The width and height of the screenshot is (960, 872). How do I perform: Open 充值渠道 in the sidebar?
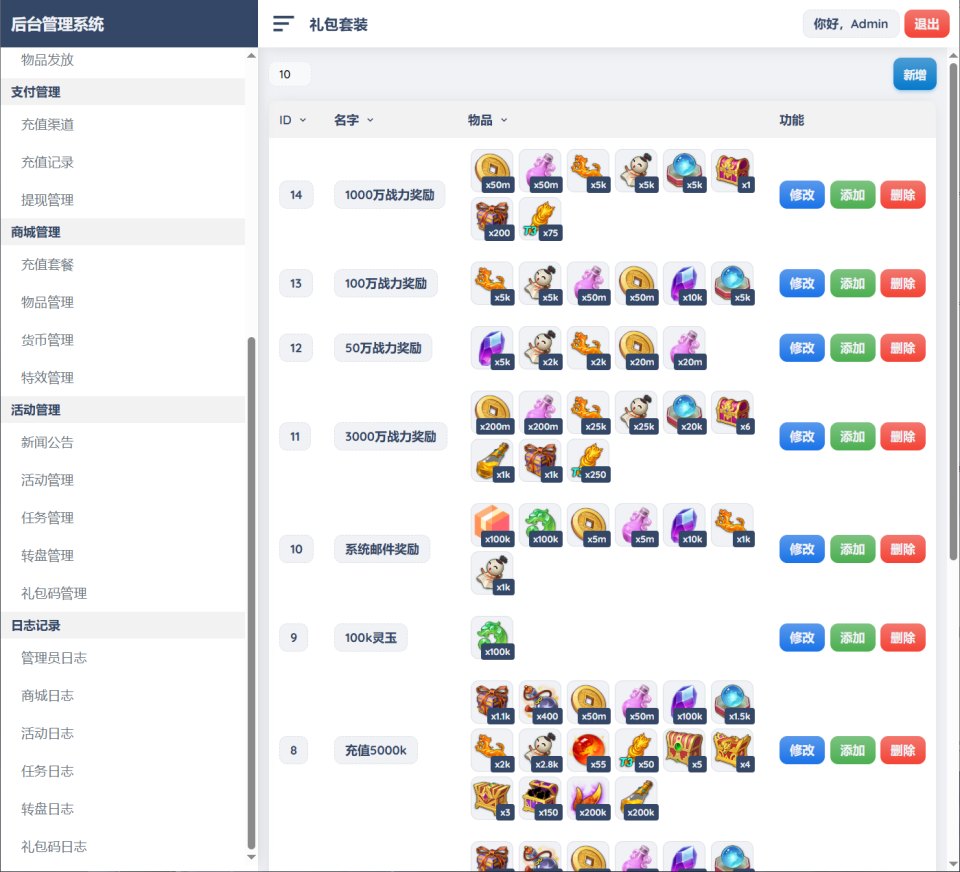(x=47, y=124)
